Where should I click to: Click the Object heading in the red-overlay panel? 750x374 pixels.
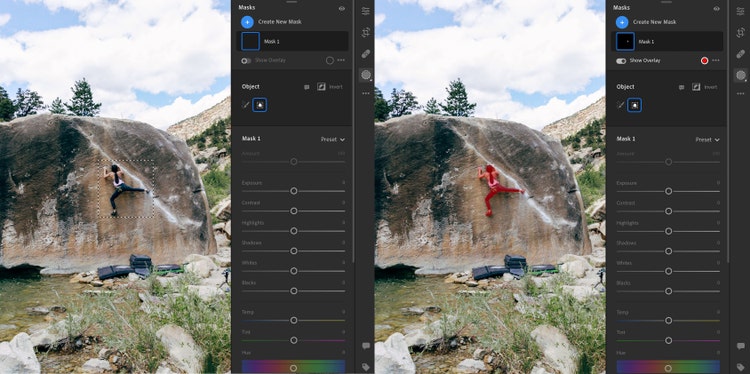coord(626,87)
